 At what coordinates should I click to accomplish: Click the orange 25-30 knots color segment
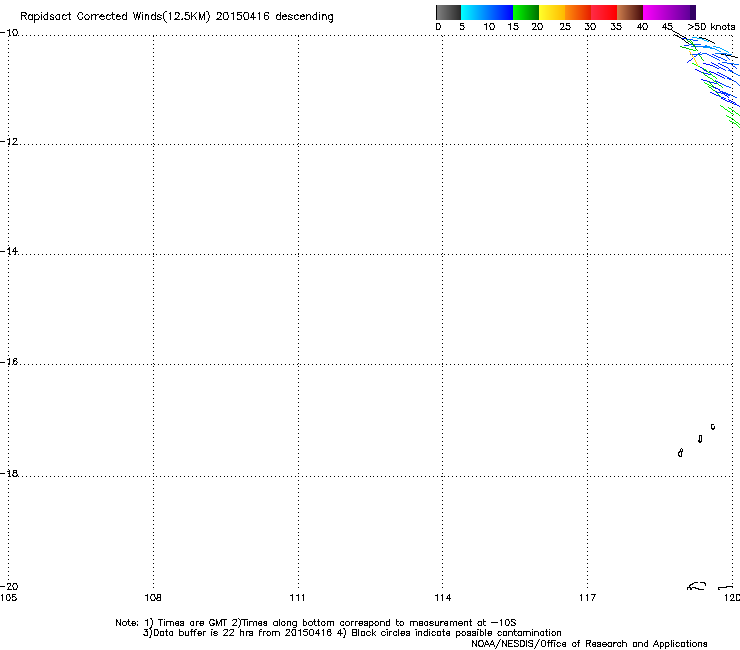coord(578,12)
